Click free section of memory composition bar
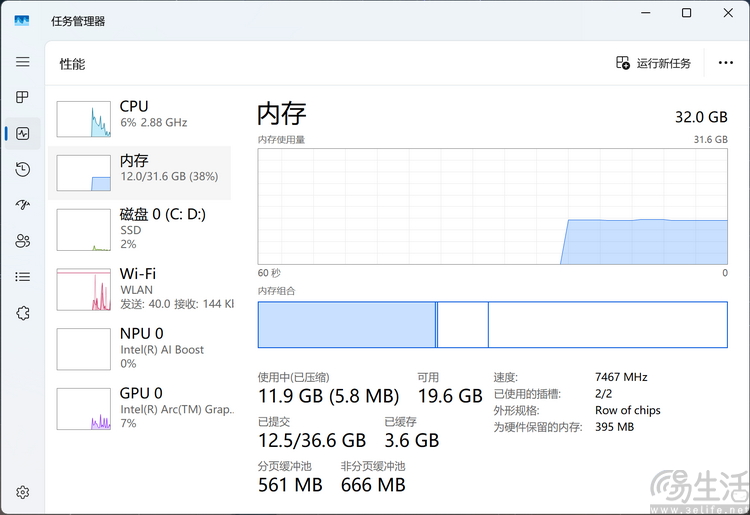Image resolution: width=750 pixels, height=515 pixels. 608,325
